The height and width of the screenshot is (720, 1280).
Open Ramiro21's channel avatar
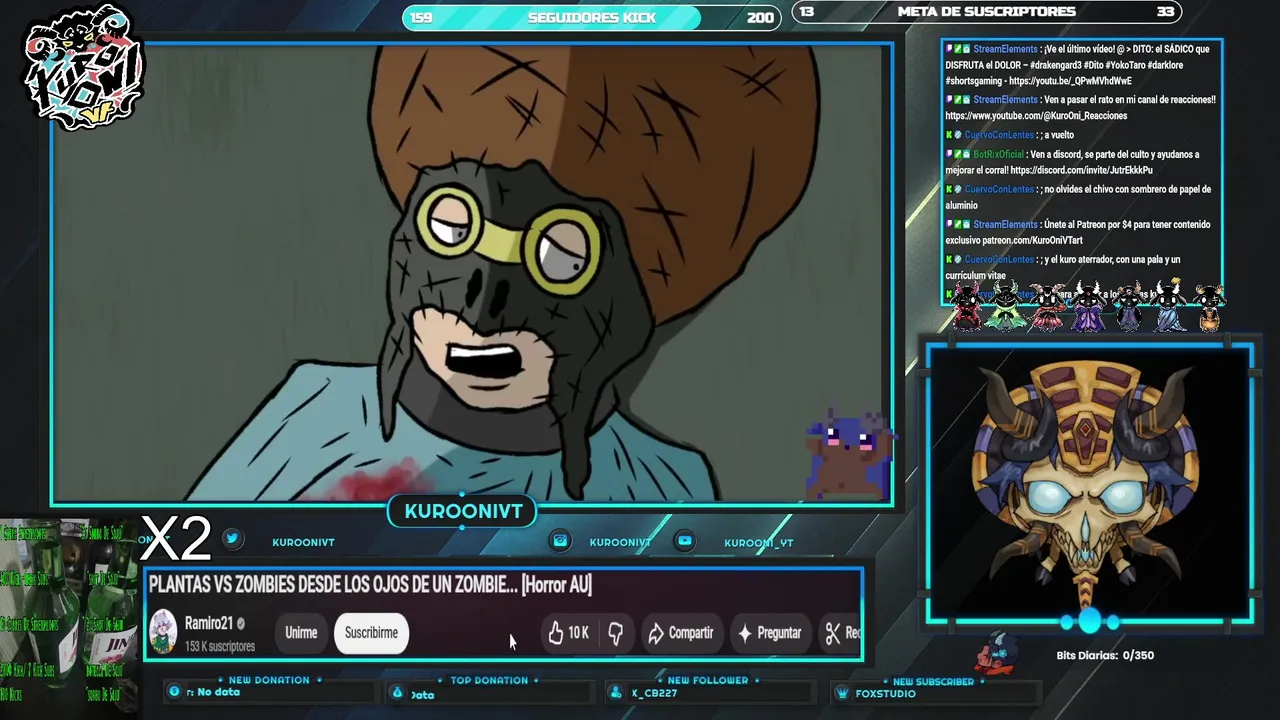pos(163,632)
